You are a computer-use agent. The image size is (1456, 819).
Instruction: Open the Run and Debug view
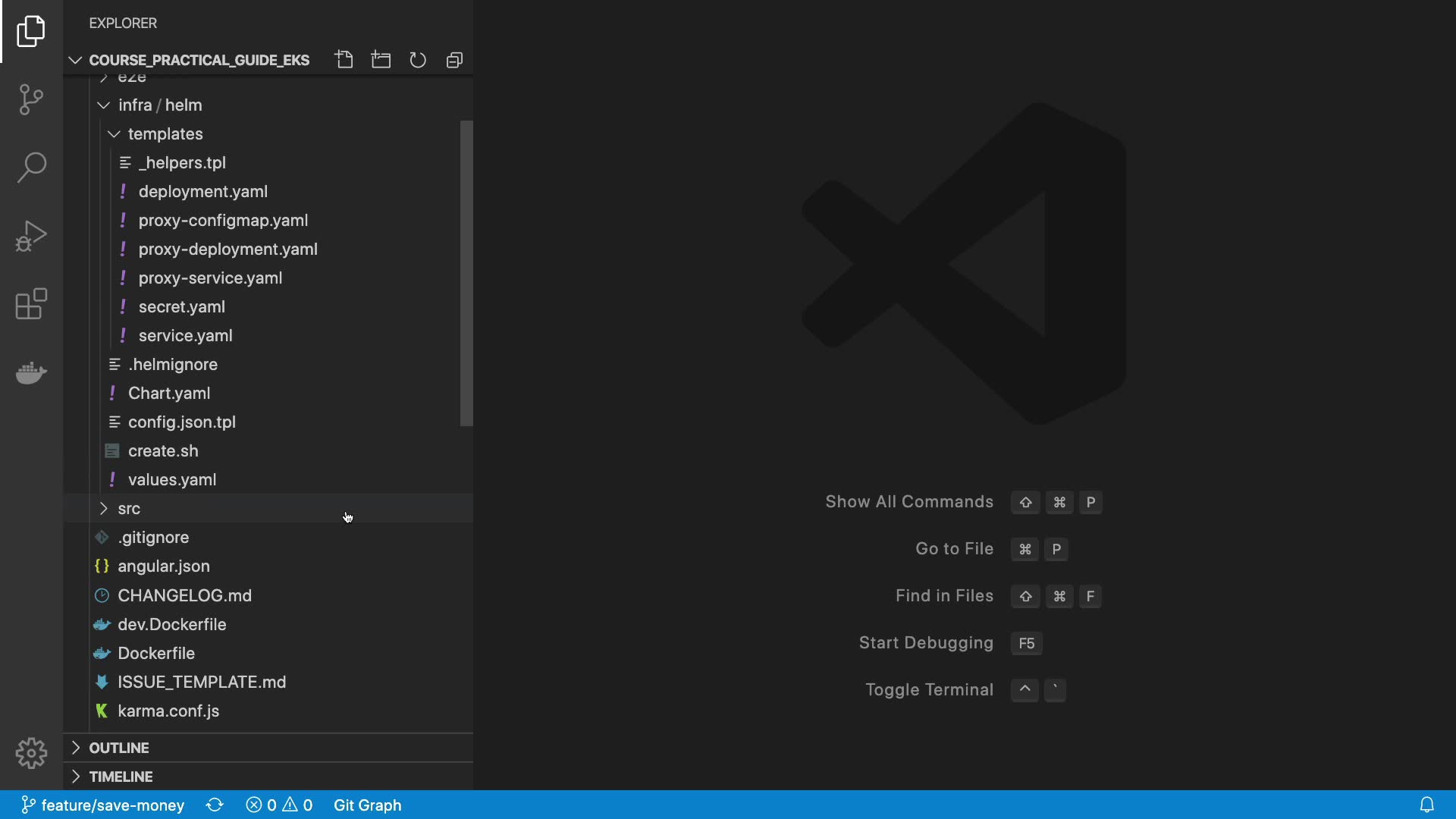click(31, 236)
